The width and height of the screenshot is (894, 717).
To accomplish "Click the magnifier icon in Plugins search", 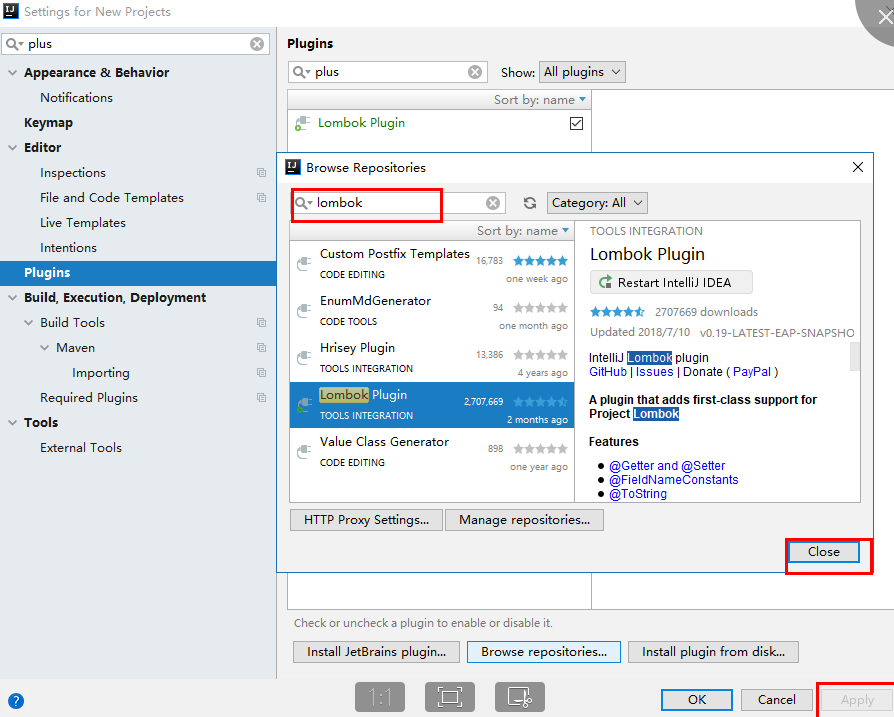I will [x=301, y=72].
